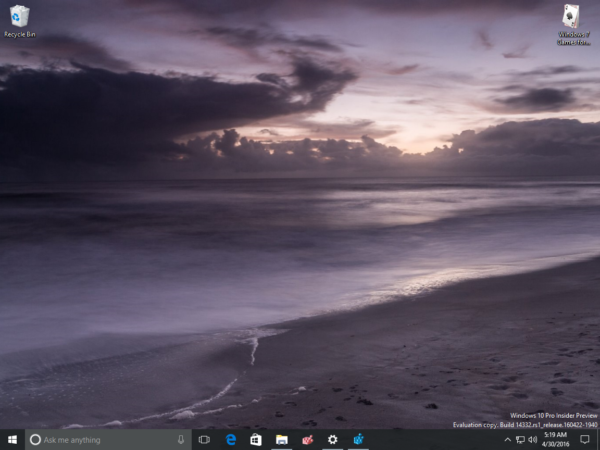The image size is (600, 450).
Task: Click the Show desktop sliver at taskbar end
Action: coord(598,440)
